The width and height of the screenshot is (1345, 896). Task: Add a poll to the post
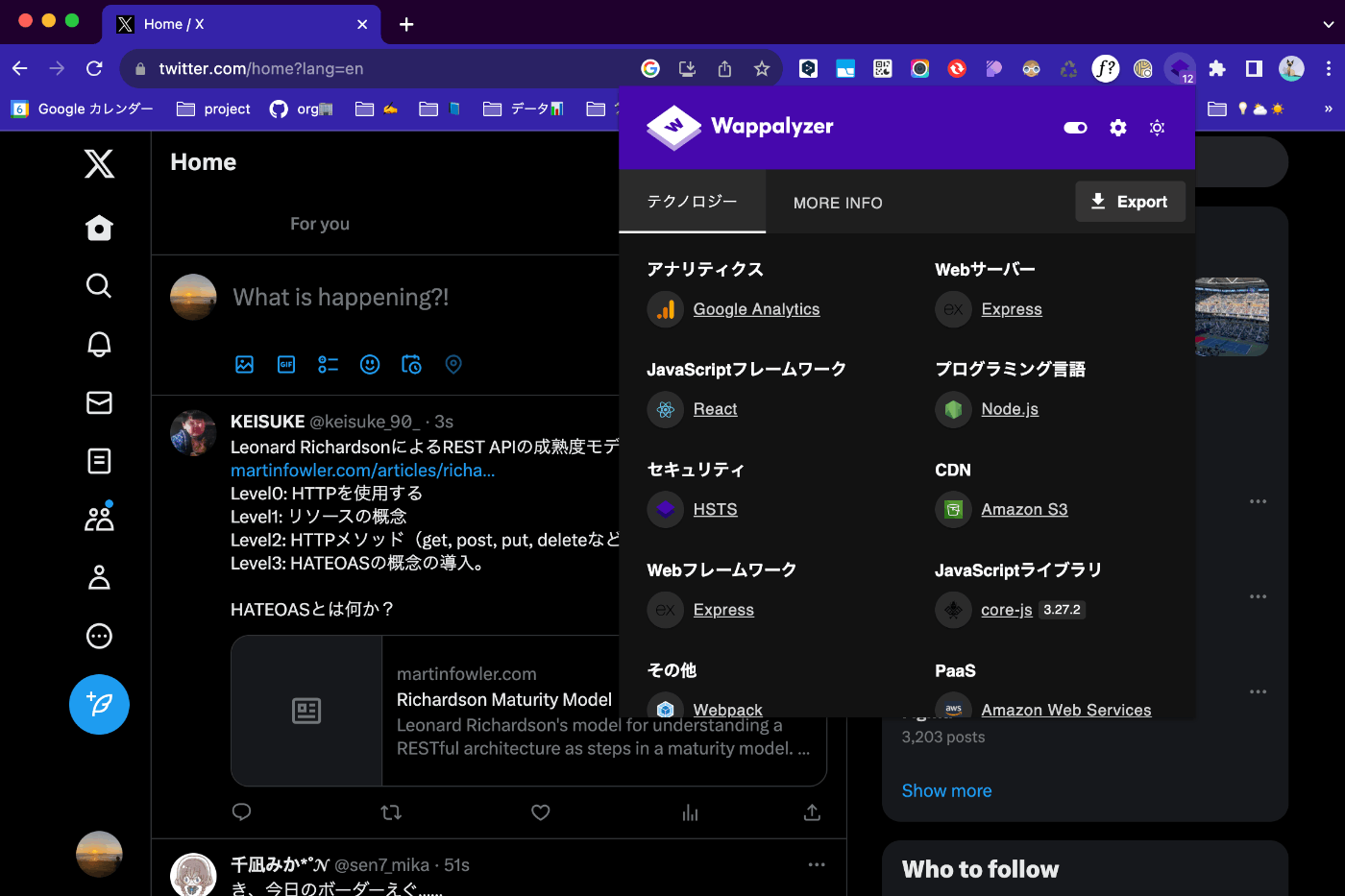(x=329, y=364)
